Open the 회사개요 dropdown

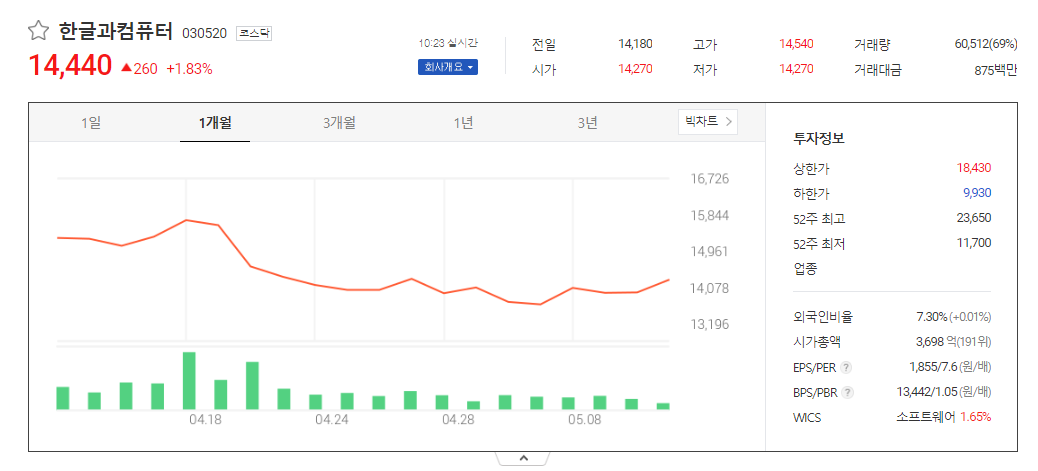pyautogui.click(x=448, y=68)
